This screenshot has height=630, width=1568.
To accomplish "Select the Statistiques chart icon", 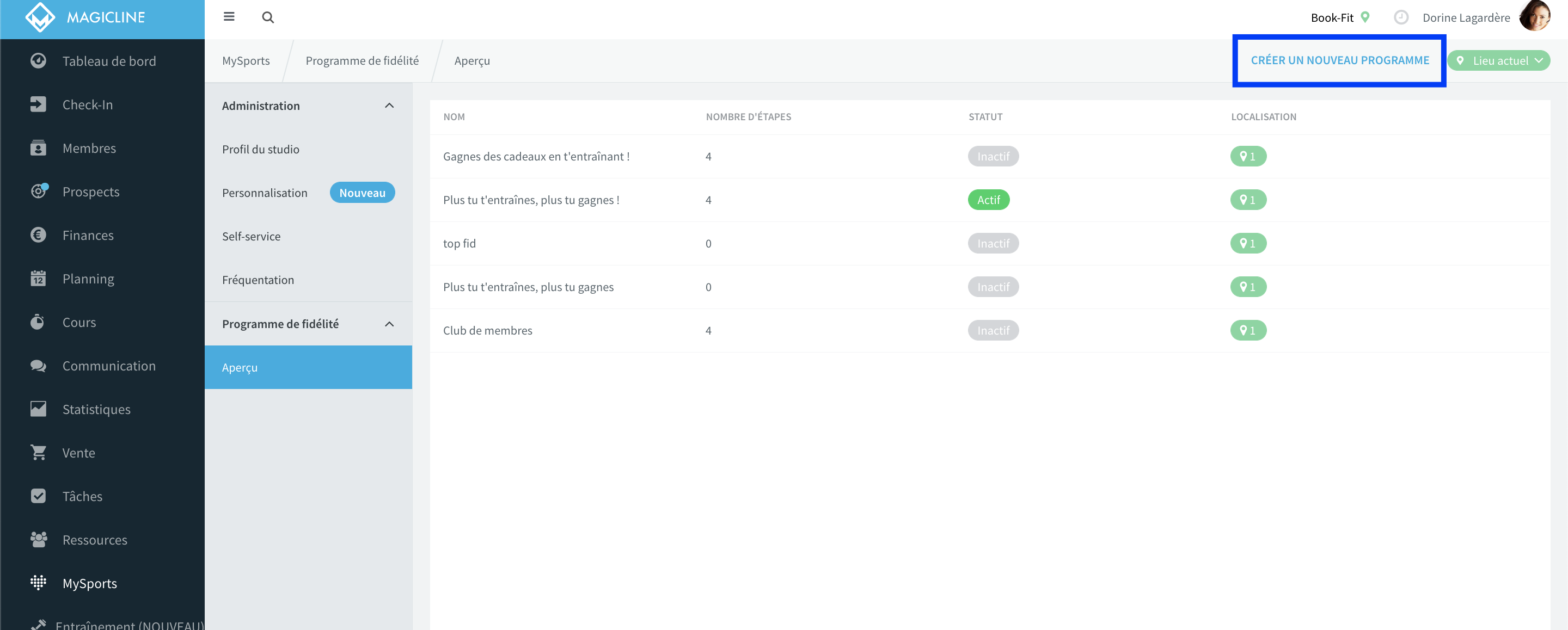I will [38, 409].
